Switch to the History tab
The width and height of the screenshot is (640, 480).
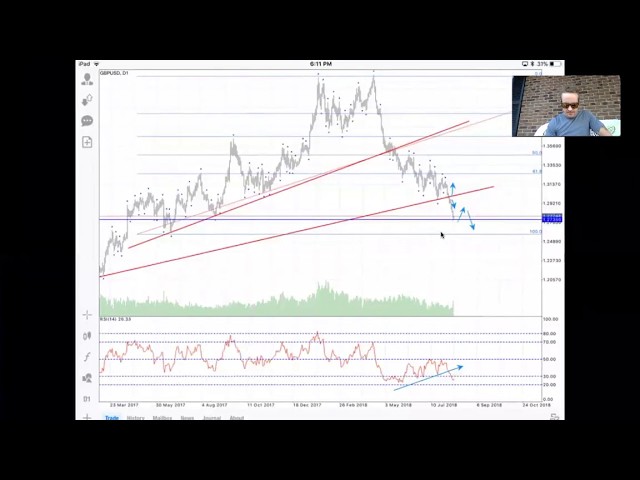pyautogui.click(x=135, y=417)
